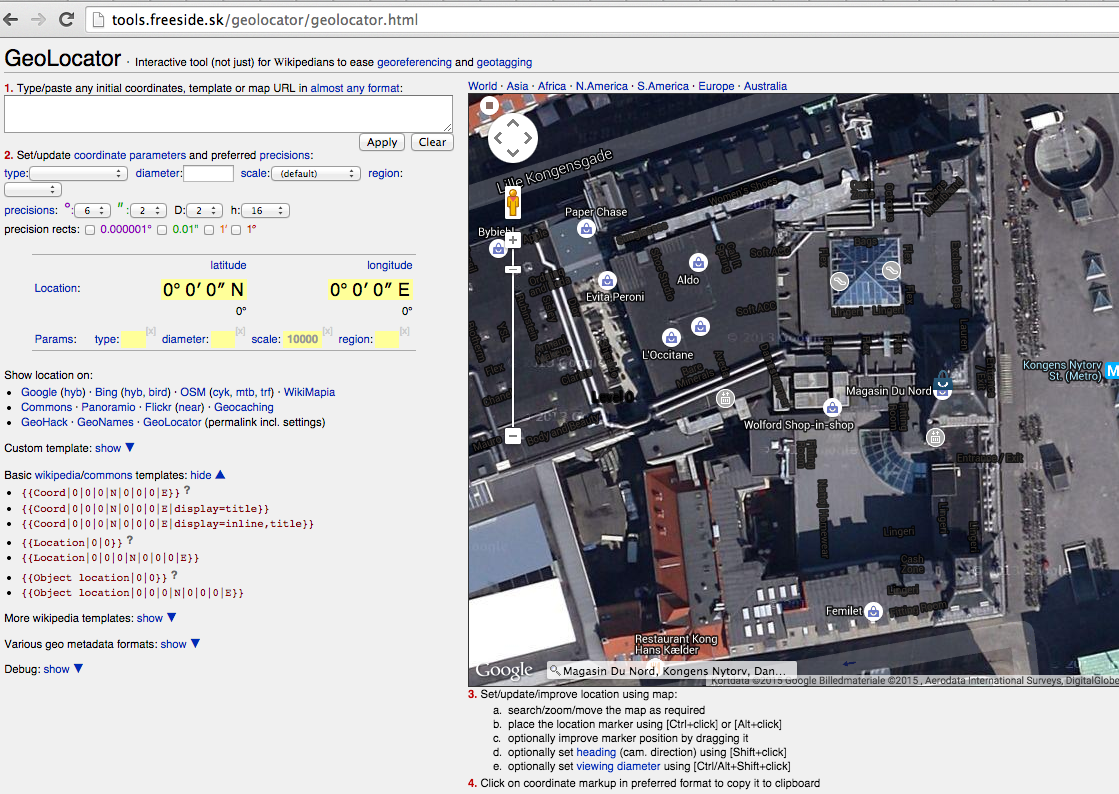Jump the map to Europe
The image size is (1119, 794).
click(x=716, y=86)
